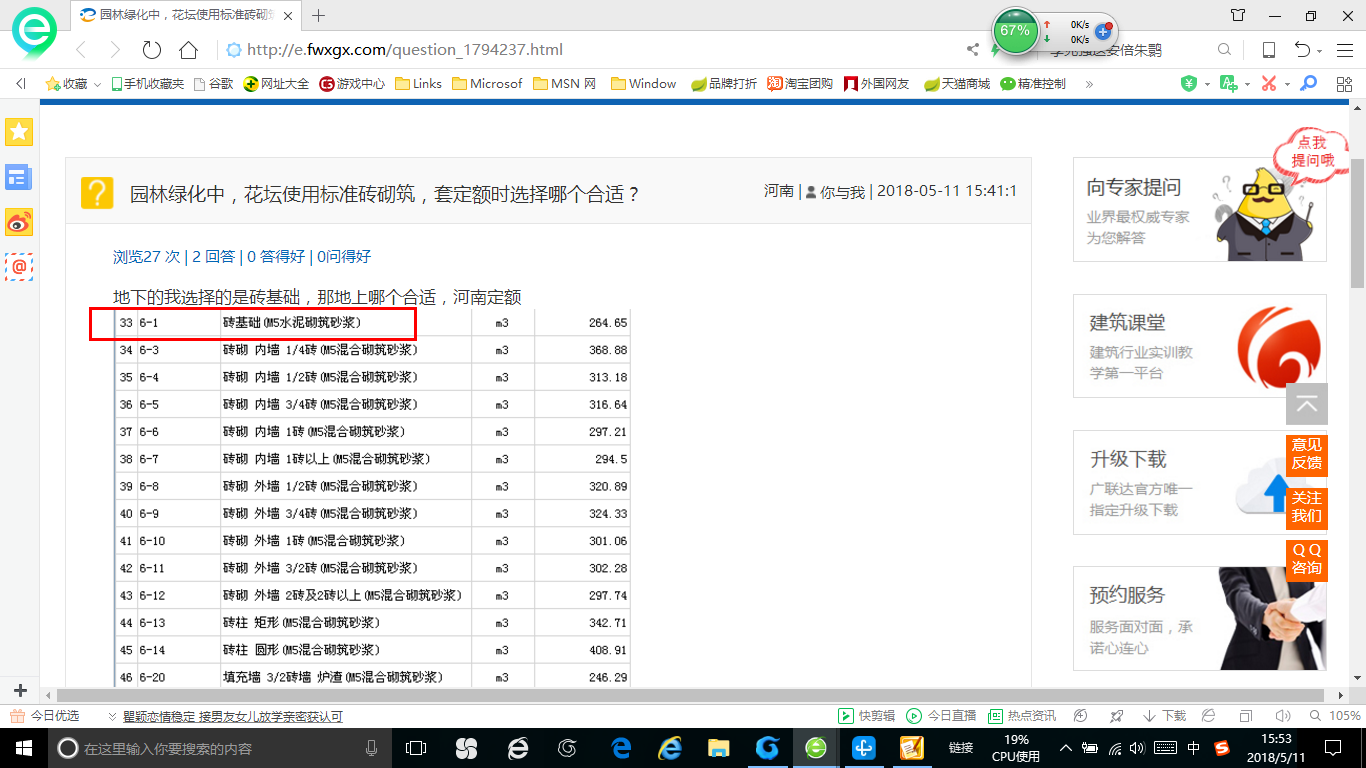Image resolution: width=1366 pixels, height=768 pixels.
Task: Open the mobile device icon in toolbar
Action: point(1268,50)
